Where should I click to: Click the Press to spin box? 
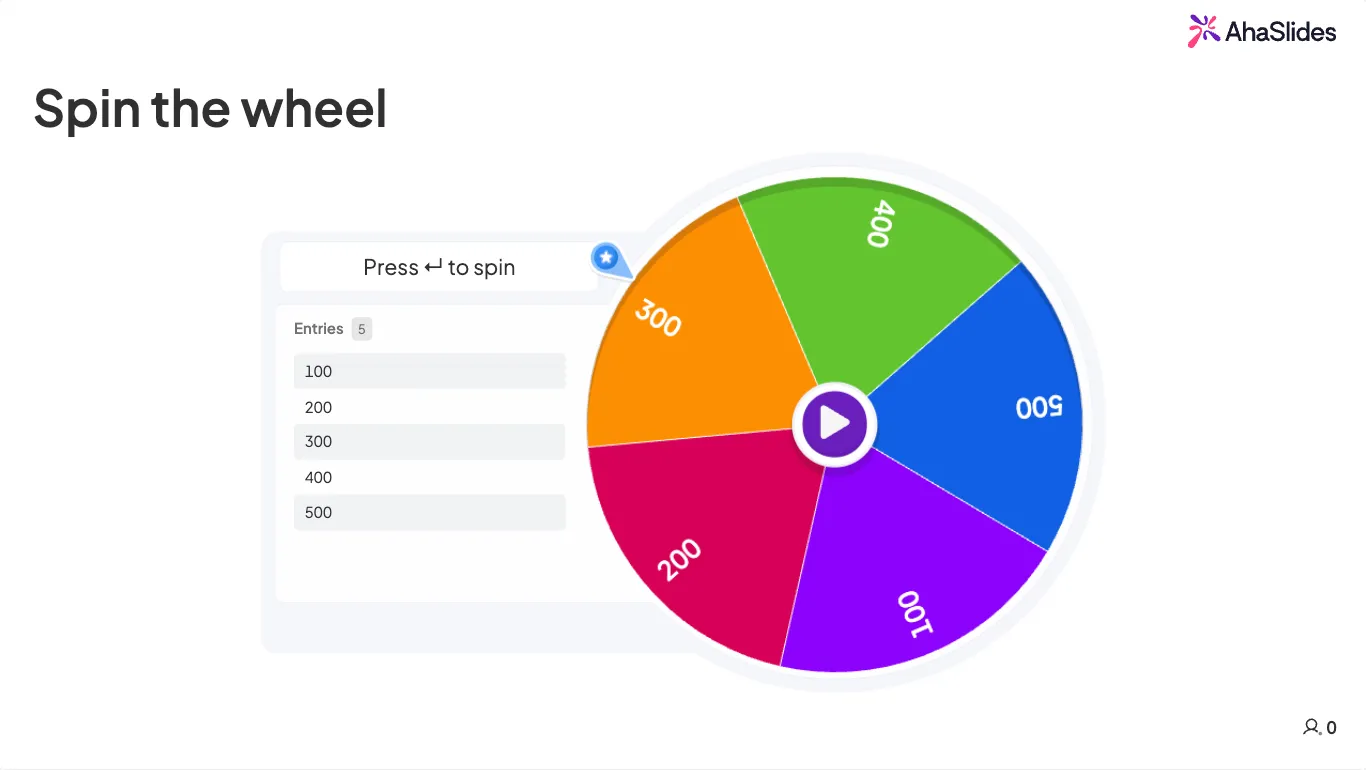[439, 267]
